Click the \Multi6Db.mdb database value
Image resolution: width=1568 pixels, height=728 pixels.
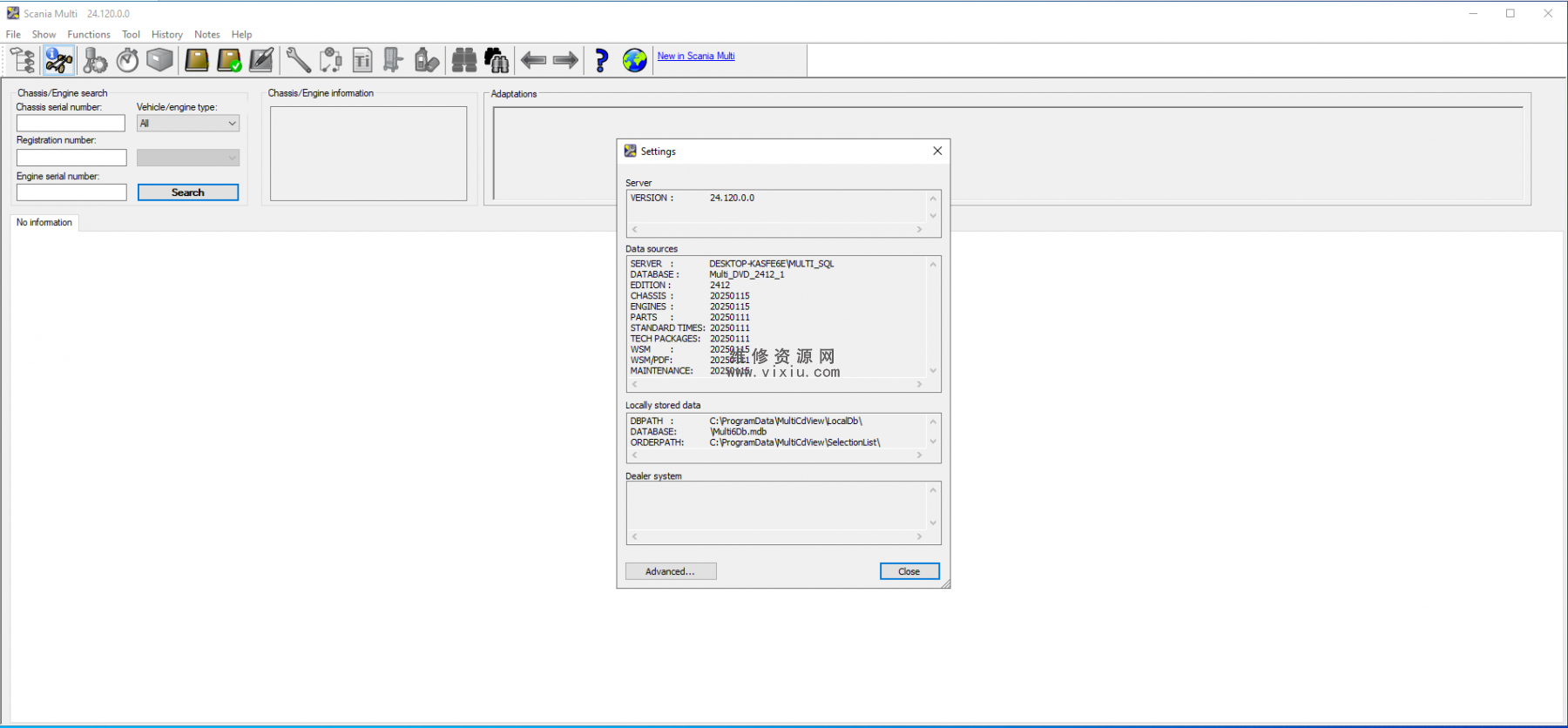point(739,432)
